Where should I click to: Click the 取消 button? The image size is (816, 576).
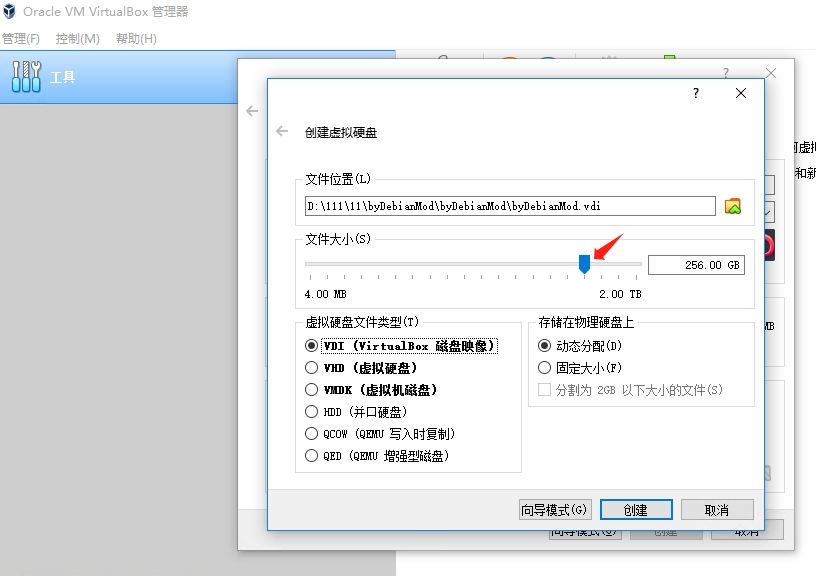tap(717, 510)
